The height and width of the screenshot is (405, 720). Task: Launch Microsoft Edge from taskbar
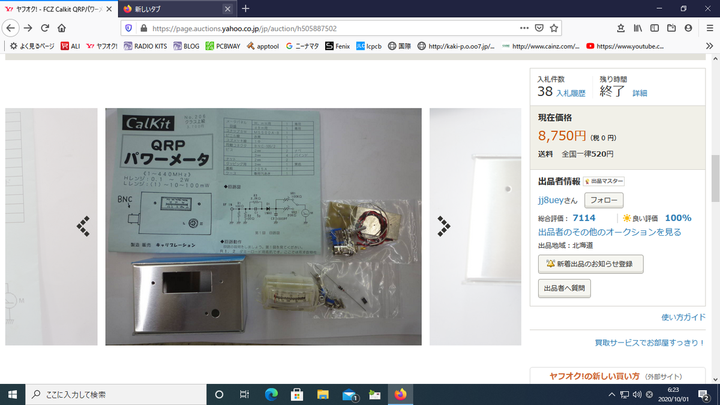click(x=271, y=394)
